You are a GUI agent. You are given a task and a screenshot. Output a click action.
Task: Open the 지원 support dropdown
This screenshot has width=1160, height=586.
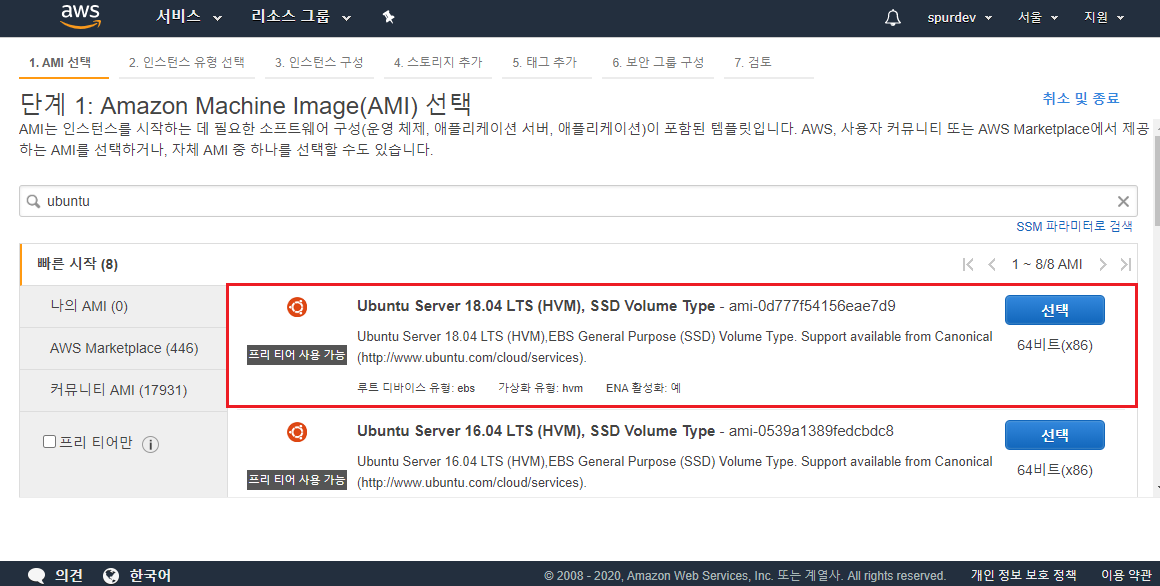pos(1104,17)
